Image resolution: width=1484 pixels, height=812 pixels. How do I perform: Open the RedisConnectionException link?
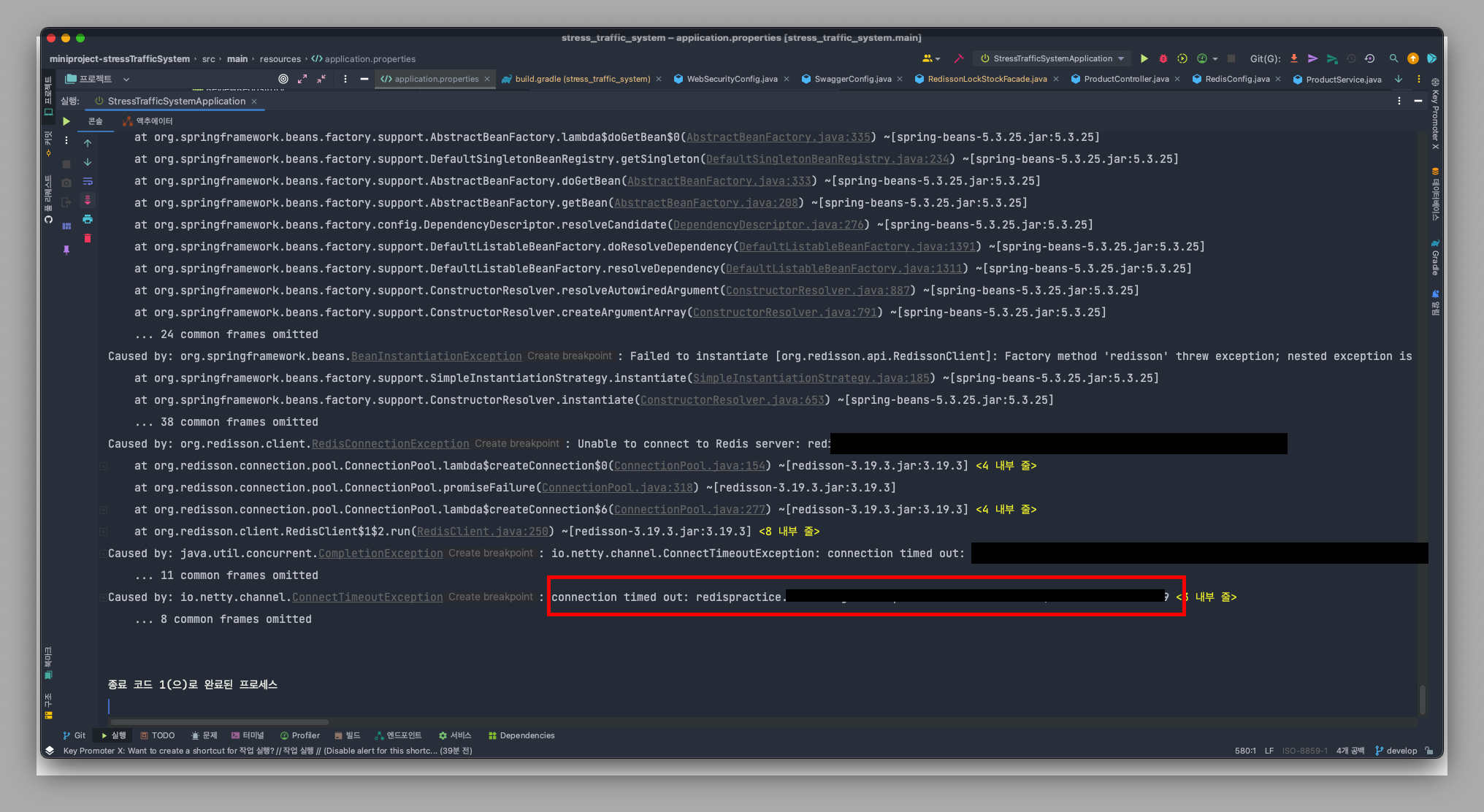point(390,444)
